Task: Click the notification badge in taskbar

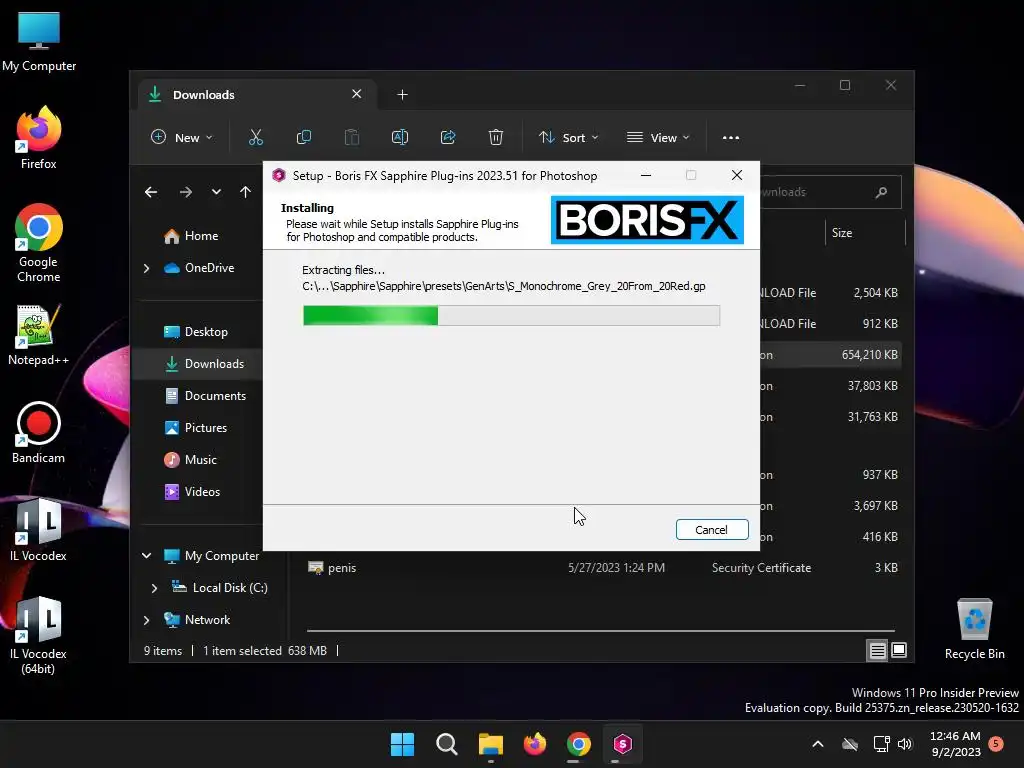Action: [996, 743]
